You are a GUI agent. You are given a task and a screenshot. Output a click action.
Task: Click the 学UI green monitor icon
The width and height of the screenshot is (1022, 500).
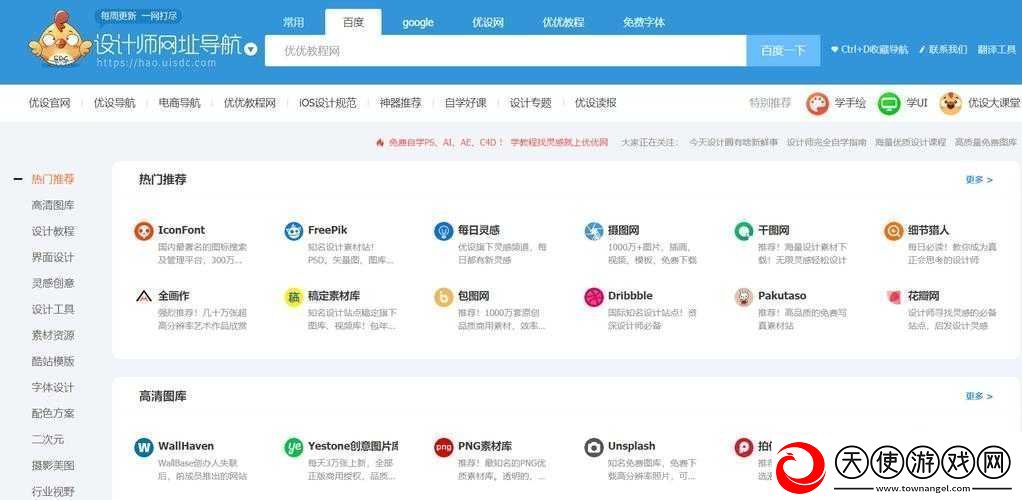[889, 103]
